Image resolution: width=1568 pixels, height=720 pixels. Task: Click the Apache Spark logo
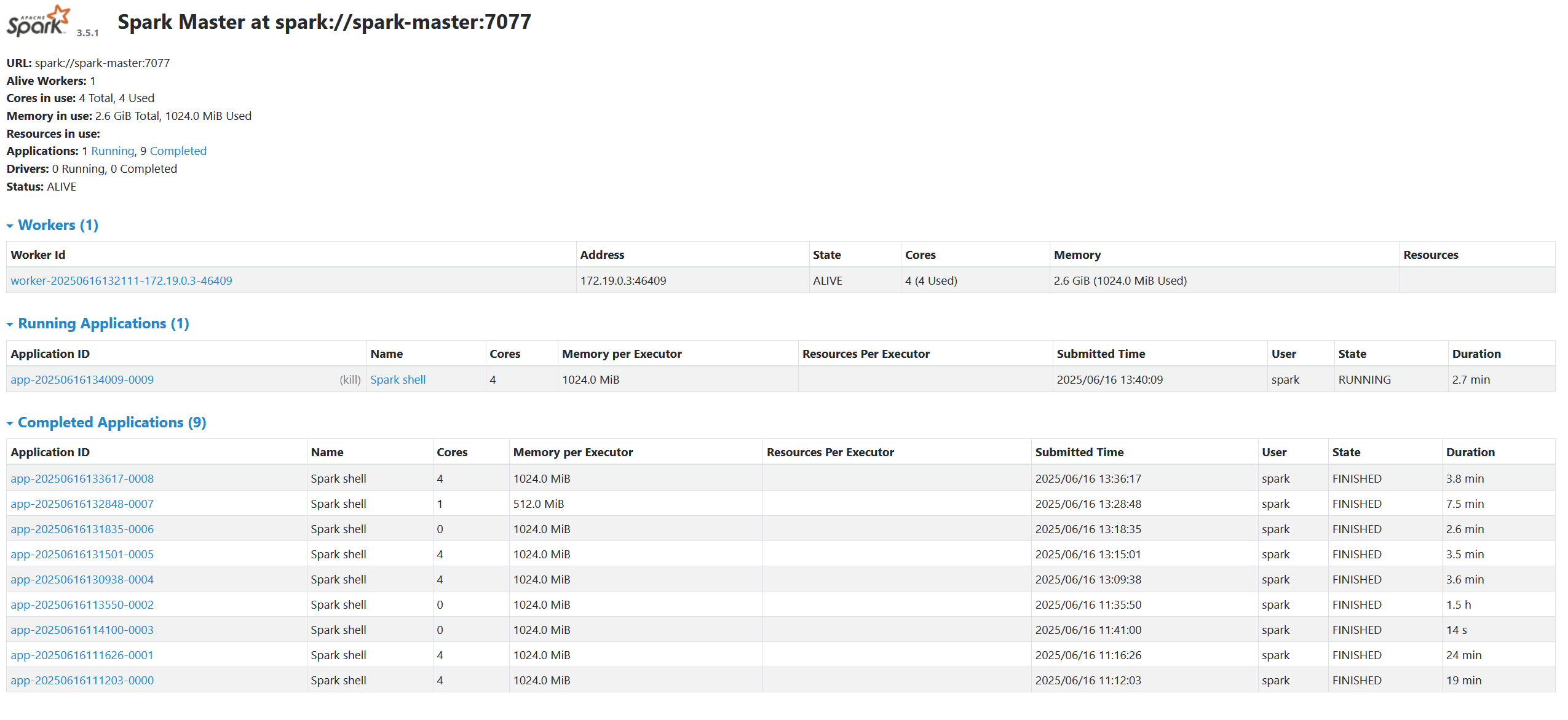38,22
